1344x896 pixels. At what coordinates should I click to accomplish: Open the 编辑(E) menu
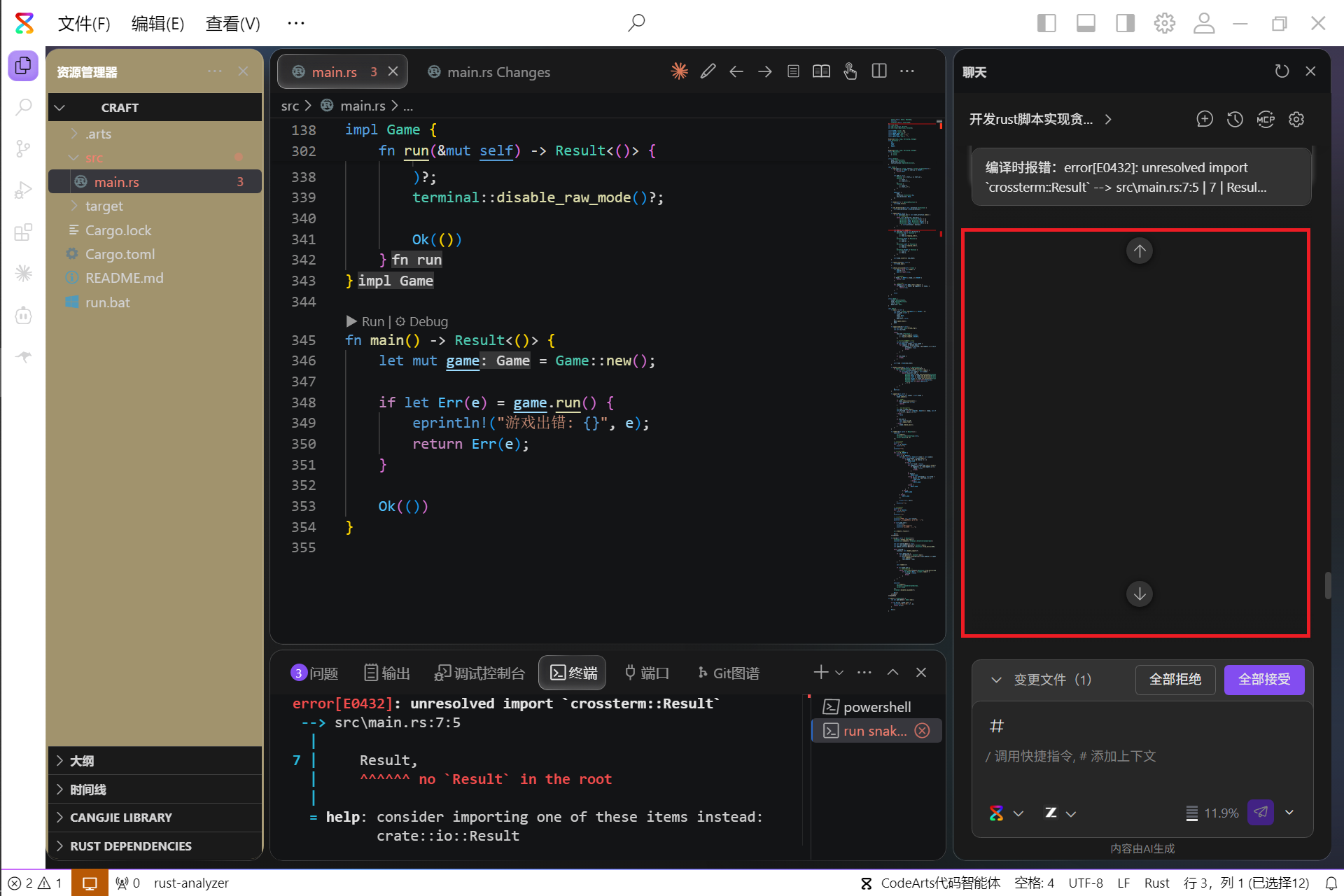pos(157,24)
